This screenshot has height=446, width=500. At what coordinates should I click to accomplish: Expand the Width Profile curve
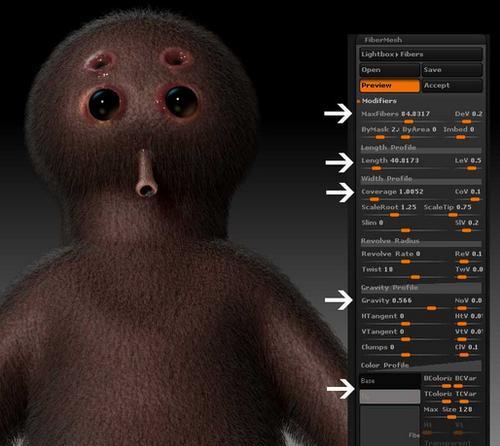pyautogui.click(x=421, y=179)
